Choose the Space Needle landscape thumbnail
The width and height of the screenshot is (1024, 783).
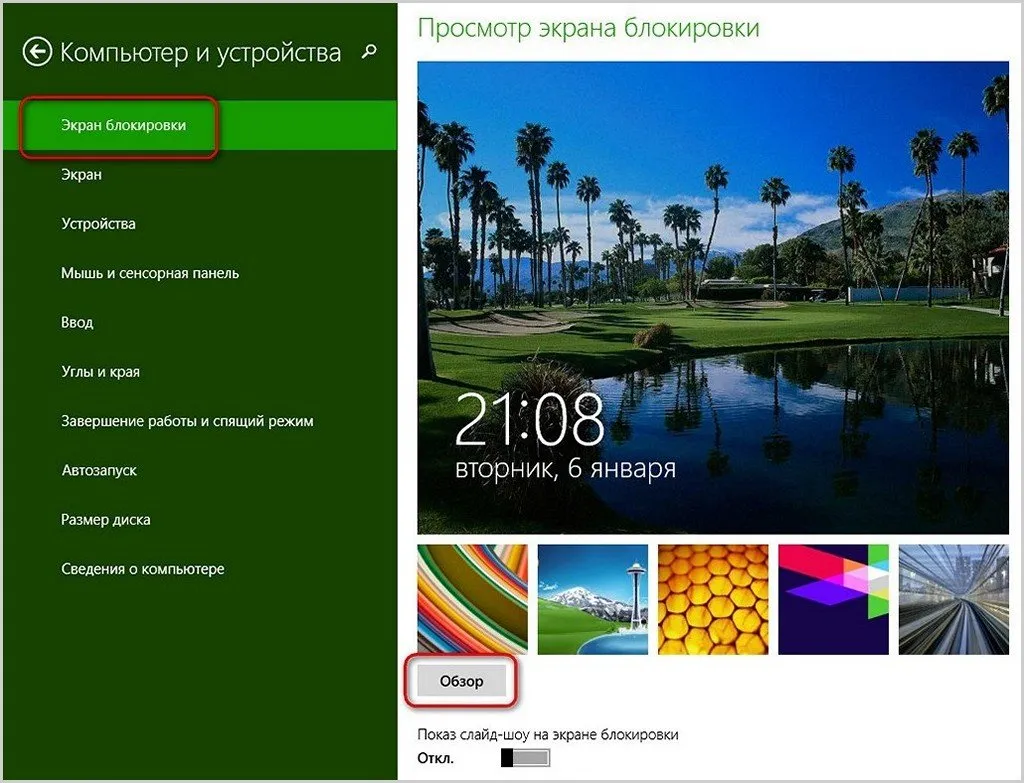(x=593, y=599)
